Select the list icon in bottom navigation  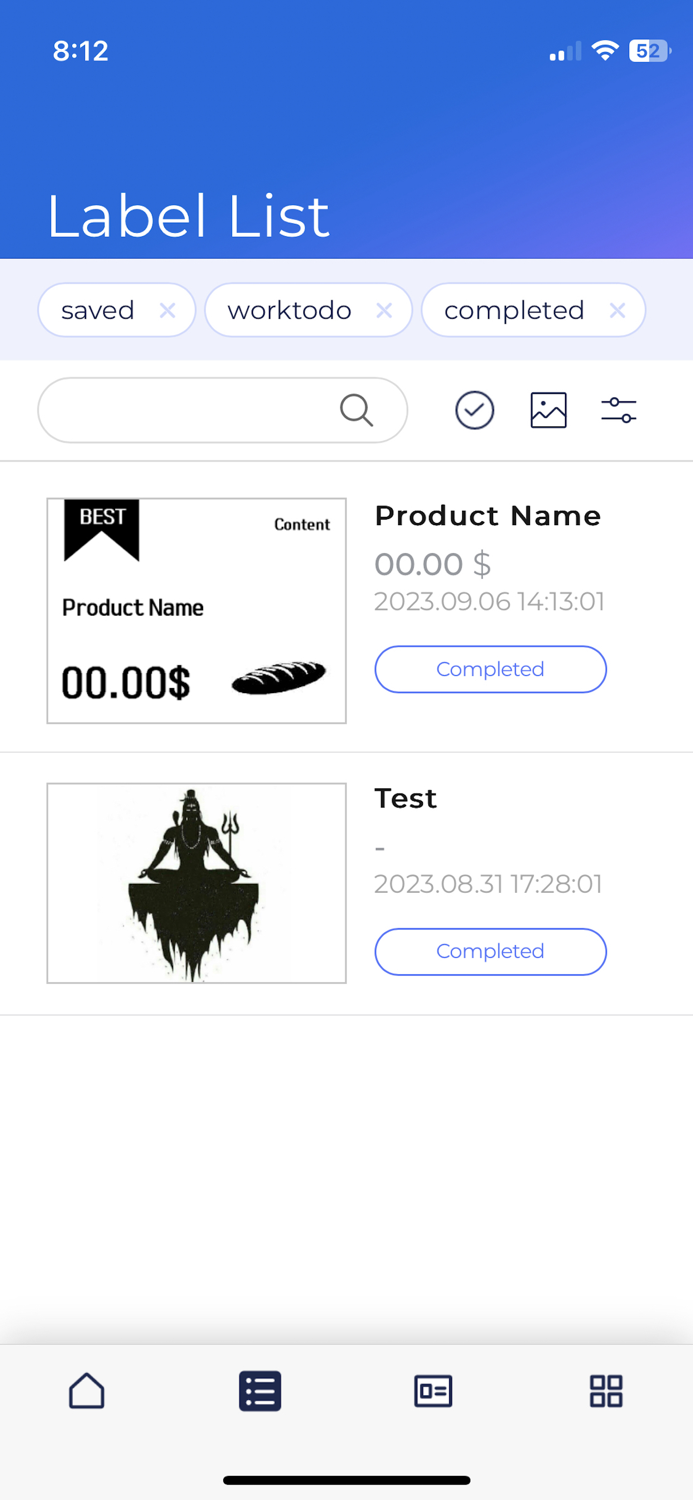point(260,1390)
